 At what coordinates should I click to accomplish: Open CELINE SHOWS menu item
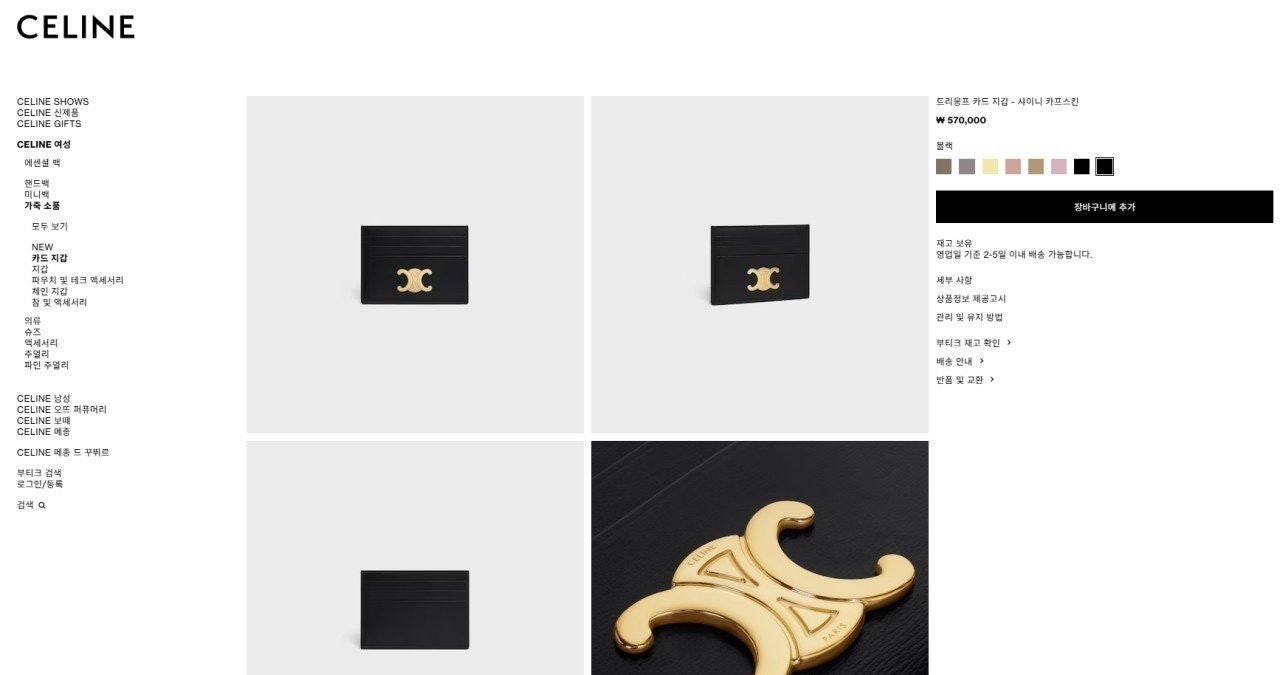tap(53, 101)
